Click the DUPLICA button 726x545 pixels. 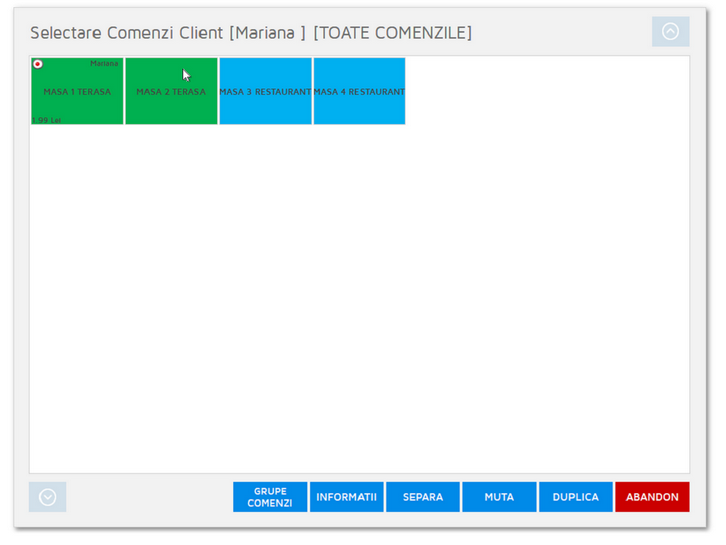tap(576, 497)
